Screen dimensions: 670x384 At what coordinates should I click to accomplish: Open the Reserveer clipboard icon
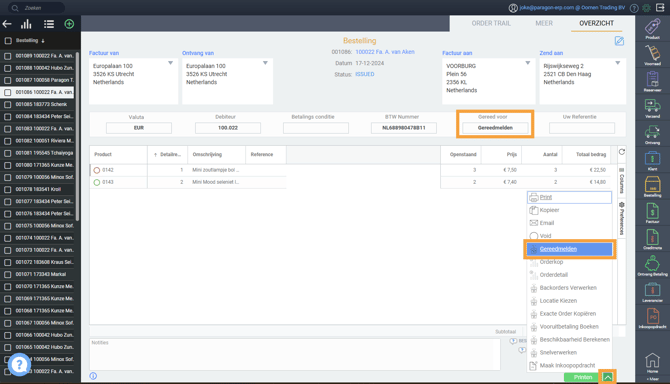pyautogui.click(x=652, y=81)
